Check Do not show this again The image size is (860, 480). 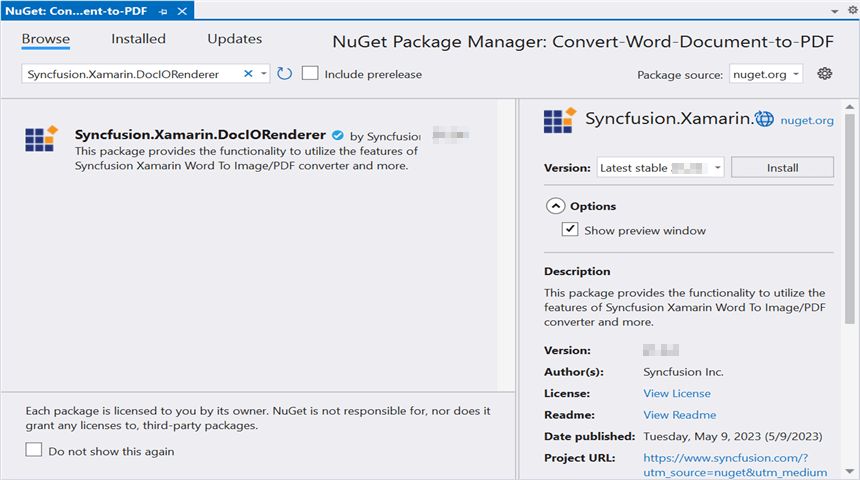point(33,450)
